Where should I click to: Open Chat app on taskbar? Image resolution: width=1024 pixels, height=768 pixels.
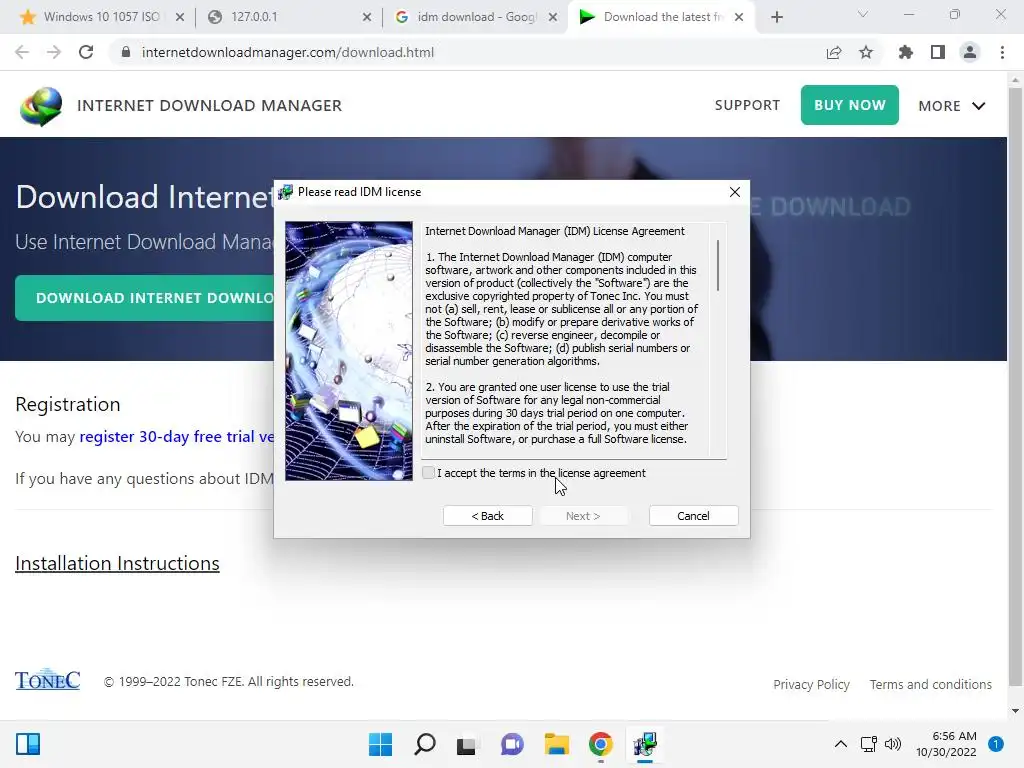pyautogui.click(x=512, y=744)
